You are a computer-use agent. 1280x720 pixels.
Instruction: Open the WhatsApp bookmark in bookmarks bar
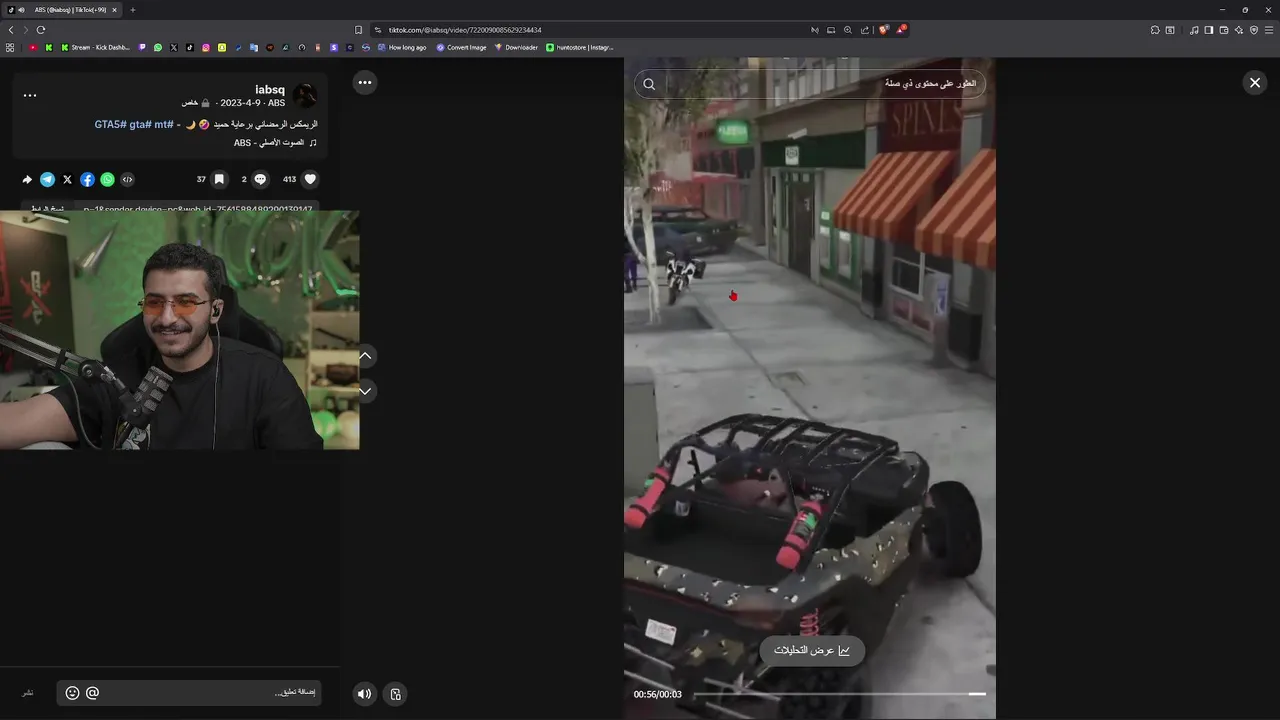tap(158, 47)
